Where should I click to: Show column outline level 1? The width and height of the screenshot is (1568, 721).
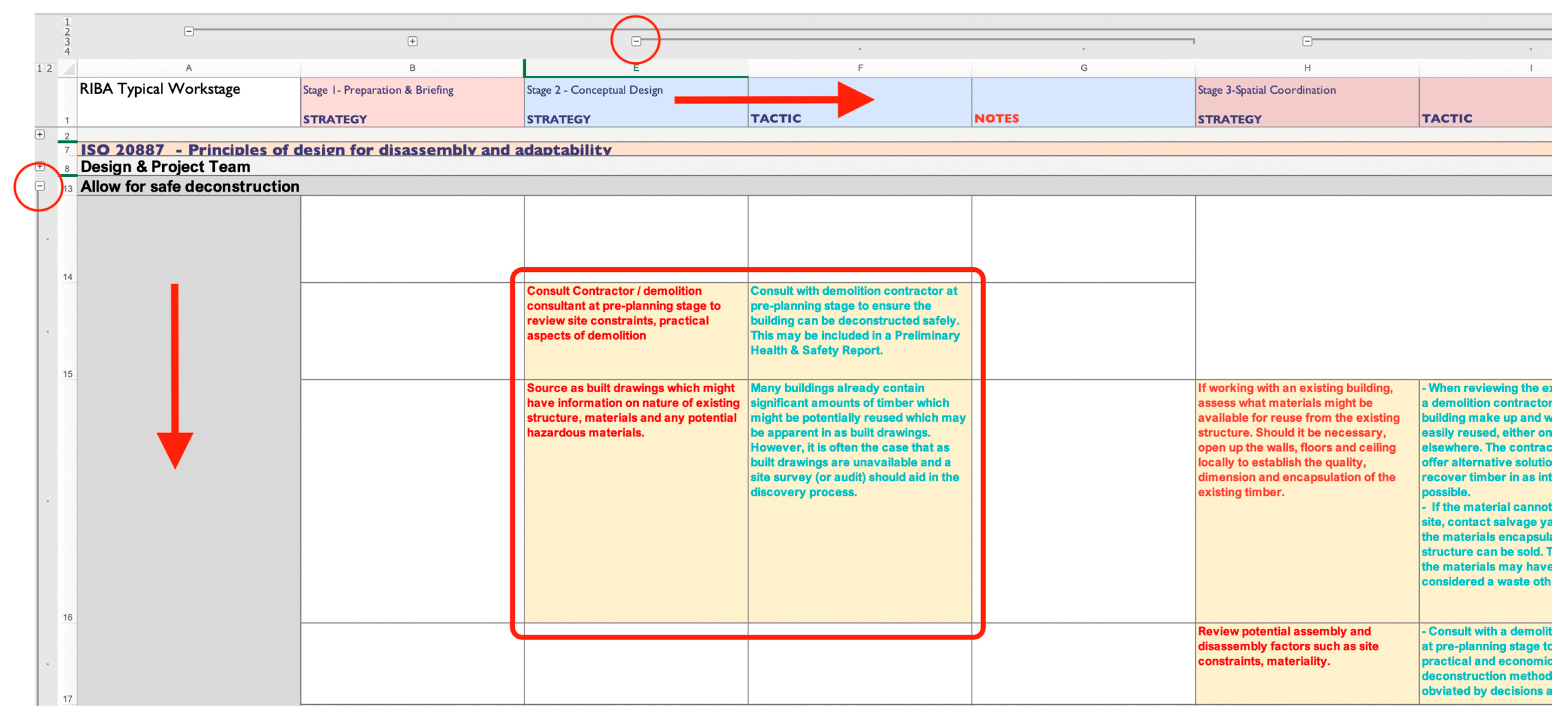coord(67,21)
